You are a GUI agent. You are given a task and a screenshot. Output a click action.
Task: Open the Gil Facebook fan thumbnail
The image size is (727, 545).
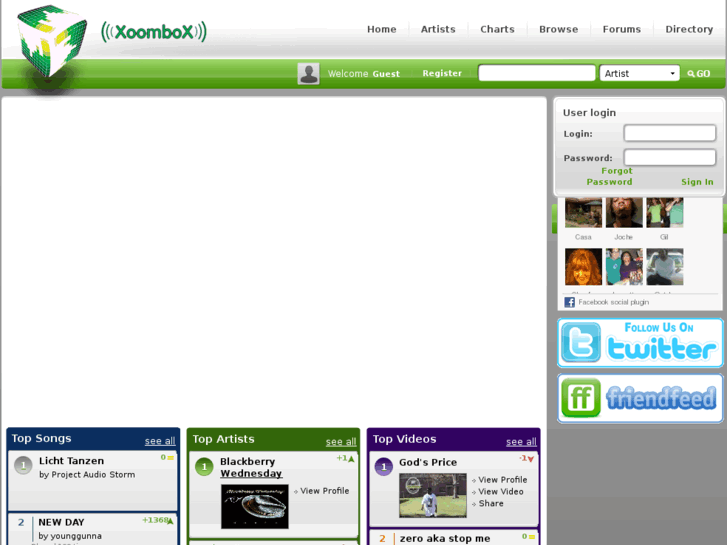(x=665, y=212)
